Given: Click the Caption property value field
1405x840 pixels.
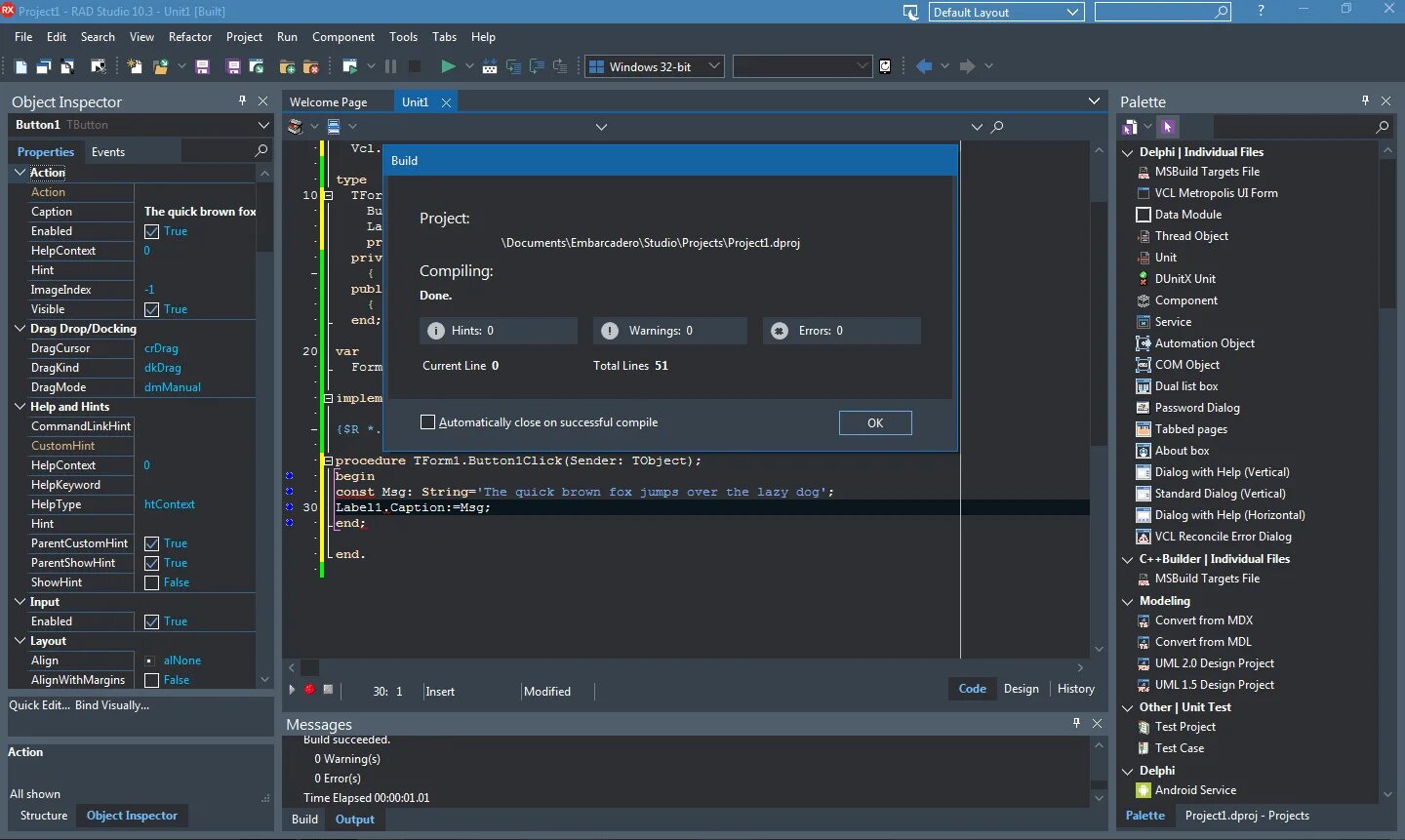Looking at the screenshot, I should point(199,212).
